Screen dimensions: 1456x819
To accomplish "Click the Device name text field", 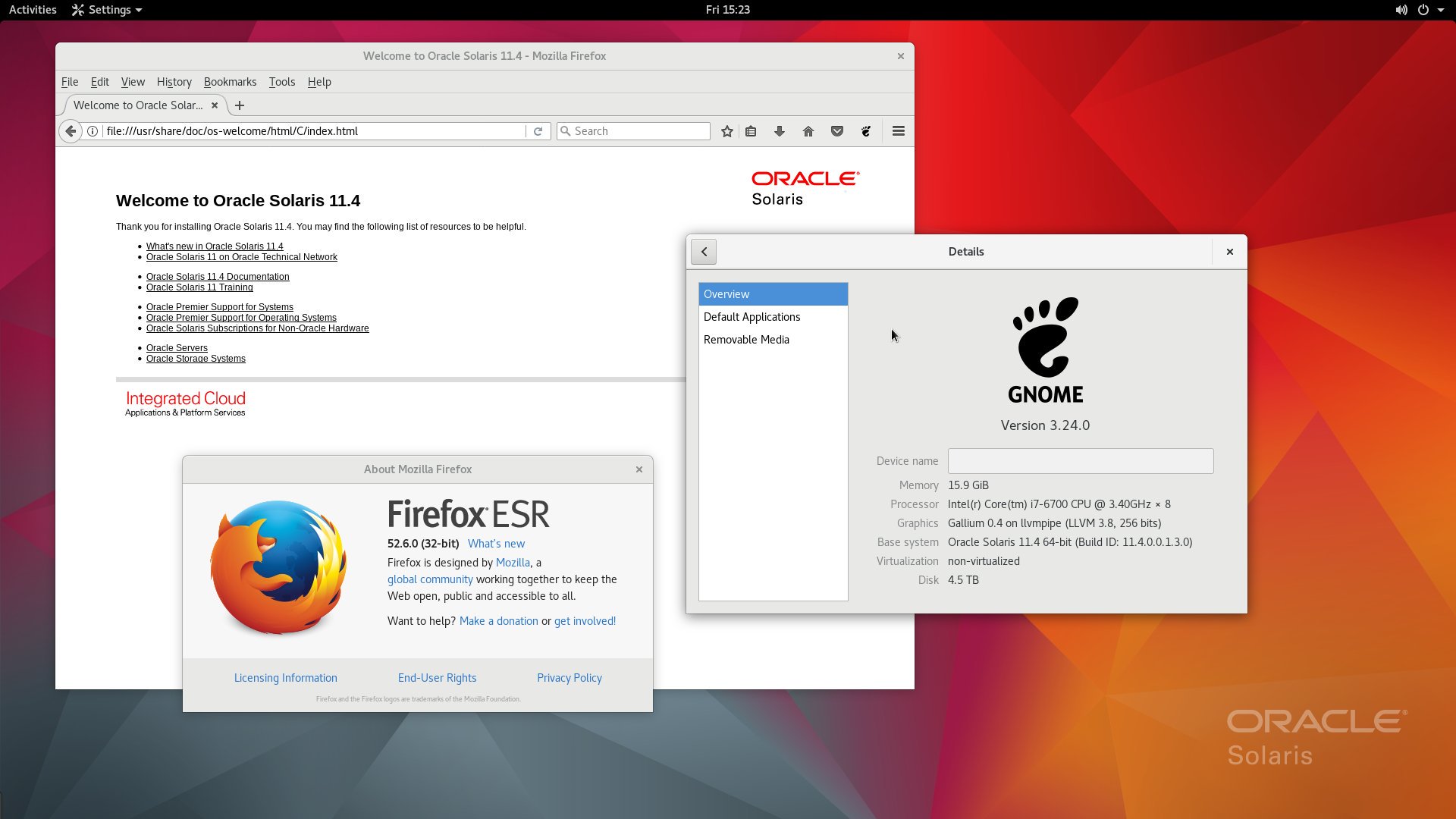I will coord(1081,461).
